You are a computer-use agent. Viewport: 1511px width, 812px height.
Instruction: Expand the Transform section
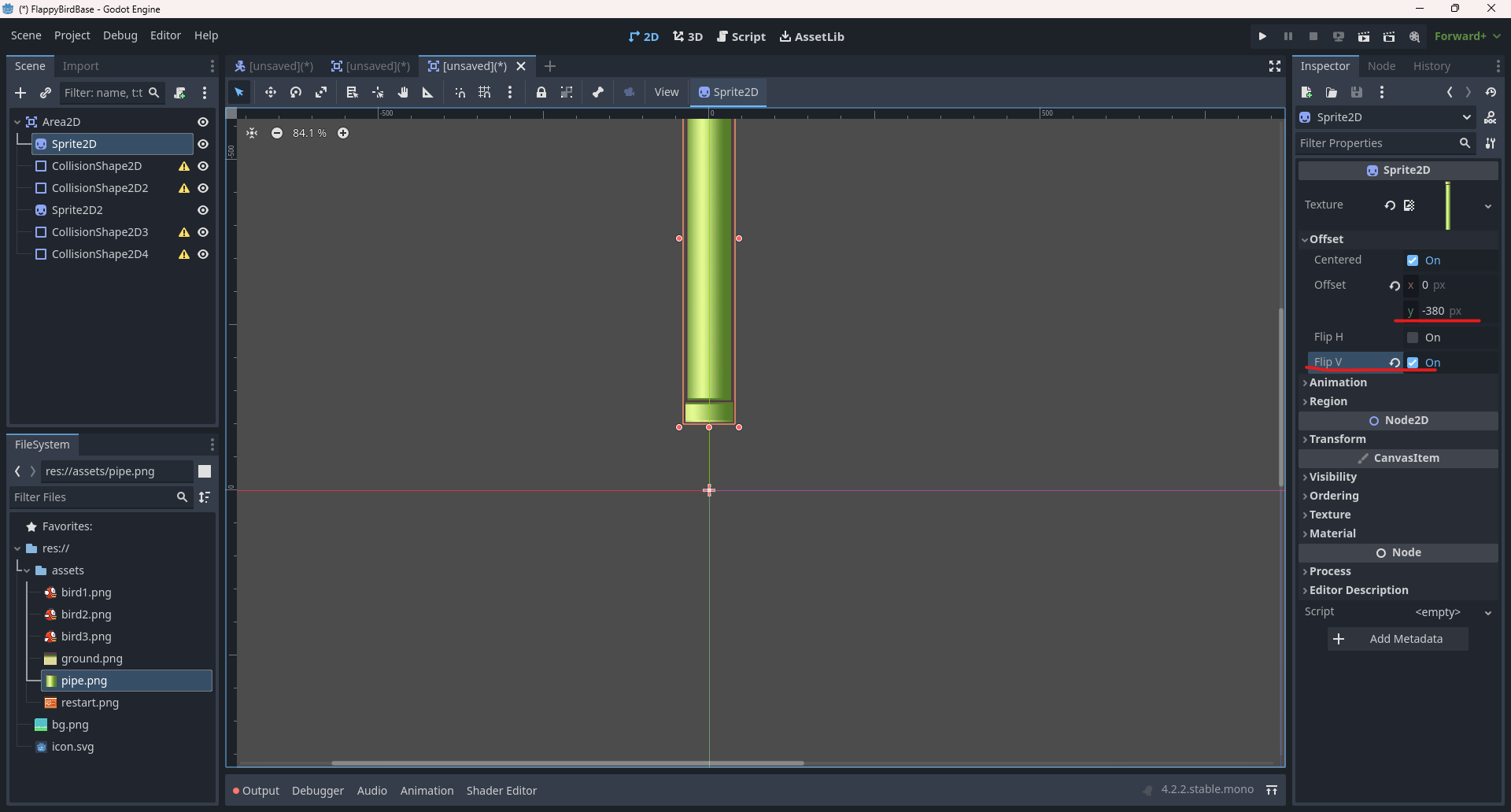tap(1337, 439)
